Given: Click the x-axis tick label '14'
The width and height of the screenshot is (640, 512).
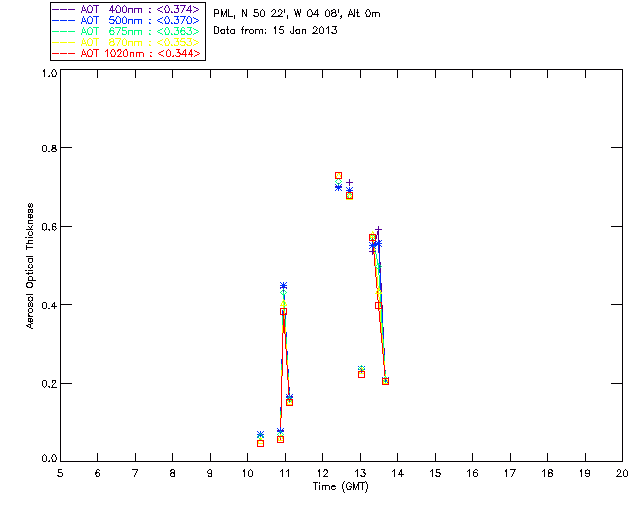Looking at the screenshot, I should (398, 473).
